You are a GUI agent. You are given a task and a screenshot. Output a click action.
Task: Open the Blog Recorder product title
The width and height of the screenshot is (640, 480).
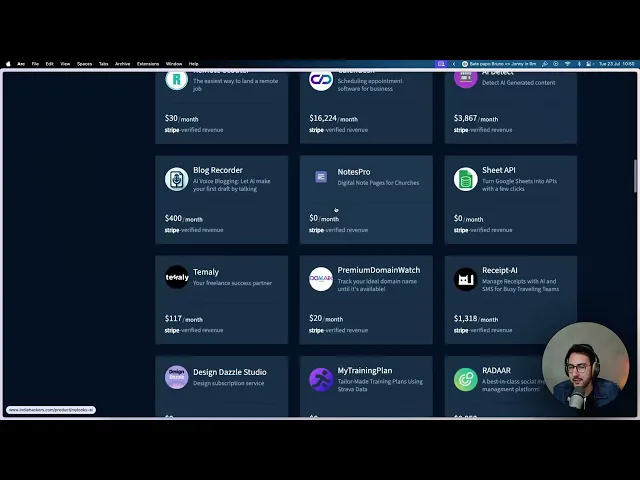[218, 170]
